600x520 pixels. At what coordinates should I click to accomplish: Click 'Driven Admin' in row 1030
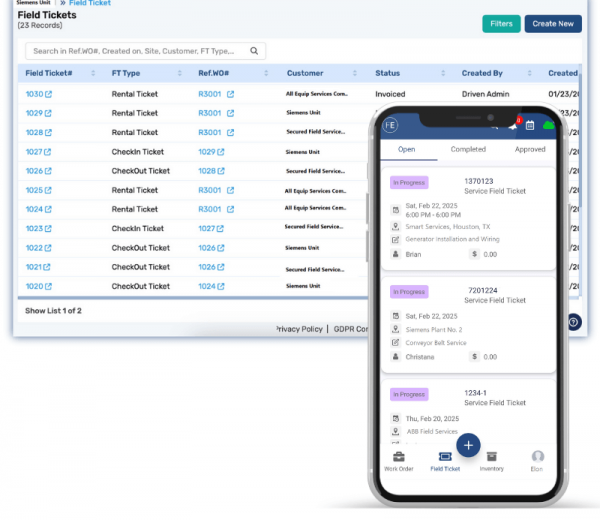(x=486, y=94)
